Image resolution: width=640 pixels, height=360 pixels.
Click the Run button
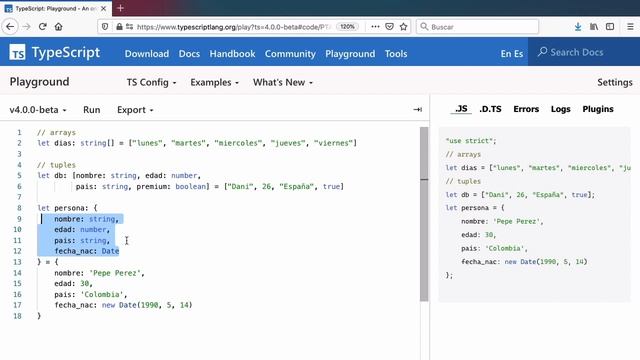point(91,110)
